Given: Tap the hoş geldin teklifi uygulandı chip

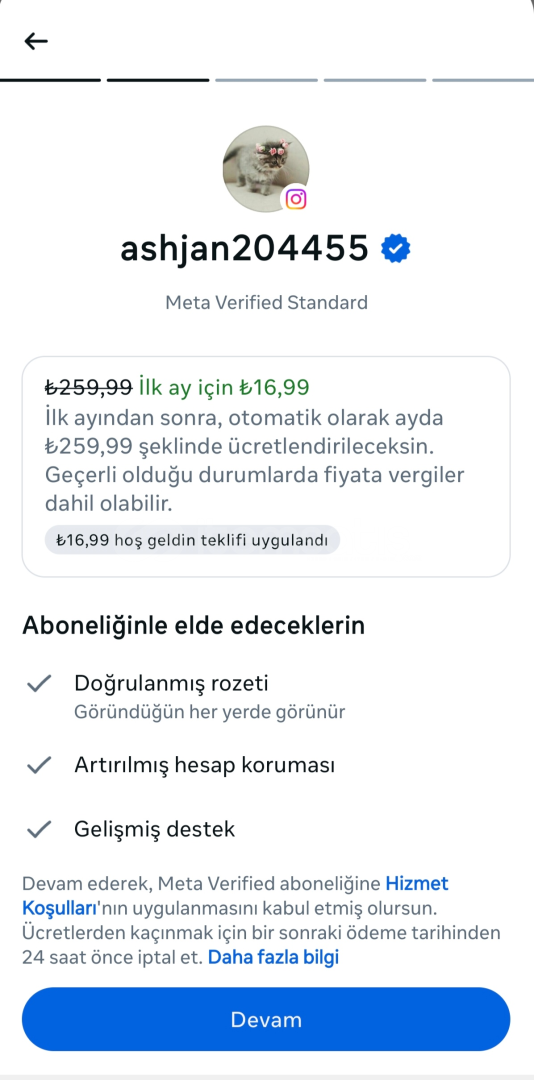Looking at the screenshot, I should (x=192, y=540).
